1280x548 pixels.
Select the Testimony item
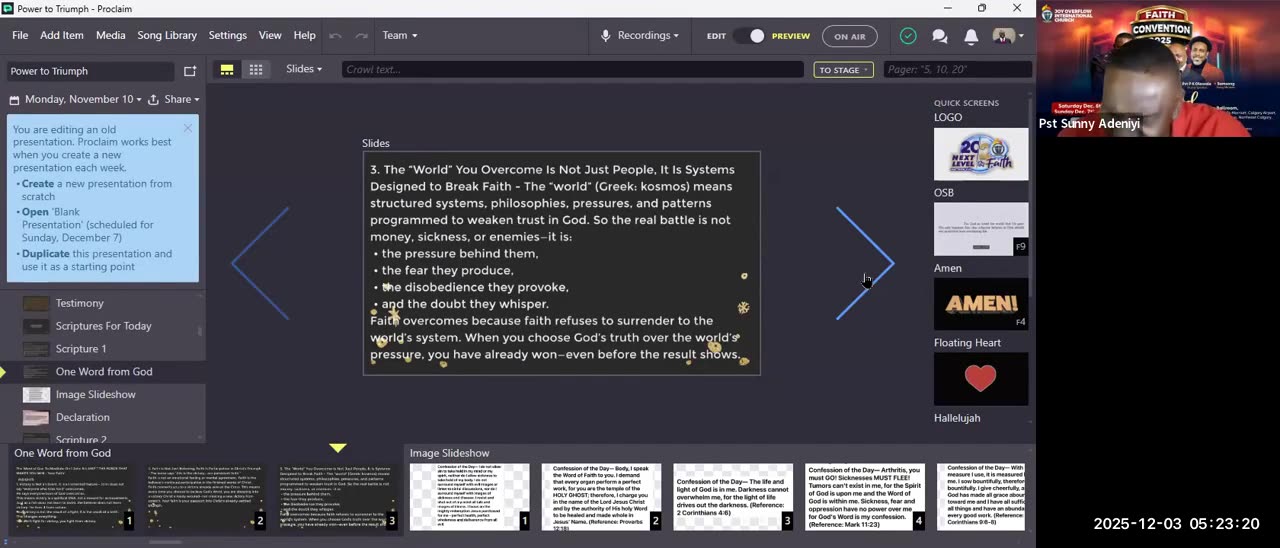pyautogui.click(x=80, y=303)
